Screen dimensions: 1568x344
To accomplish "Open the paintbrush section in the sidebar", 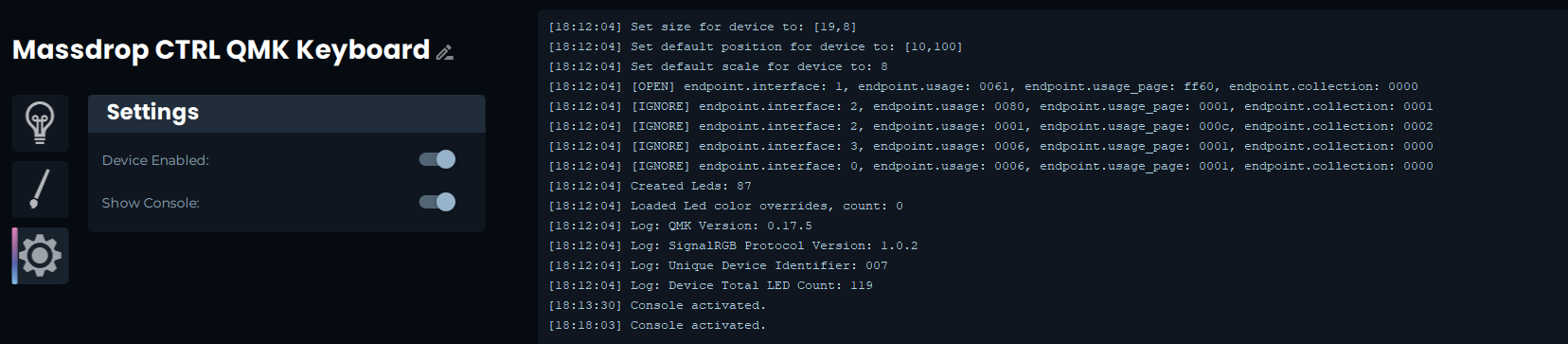I will pyautogui.click(x=40, y=190).
